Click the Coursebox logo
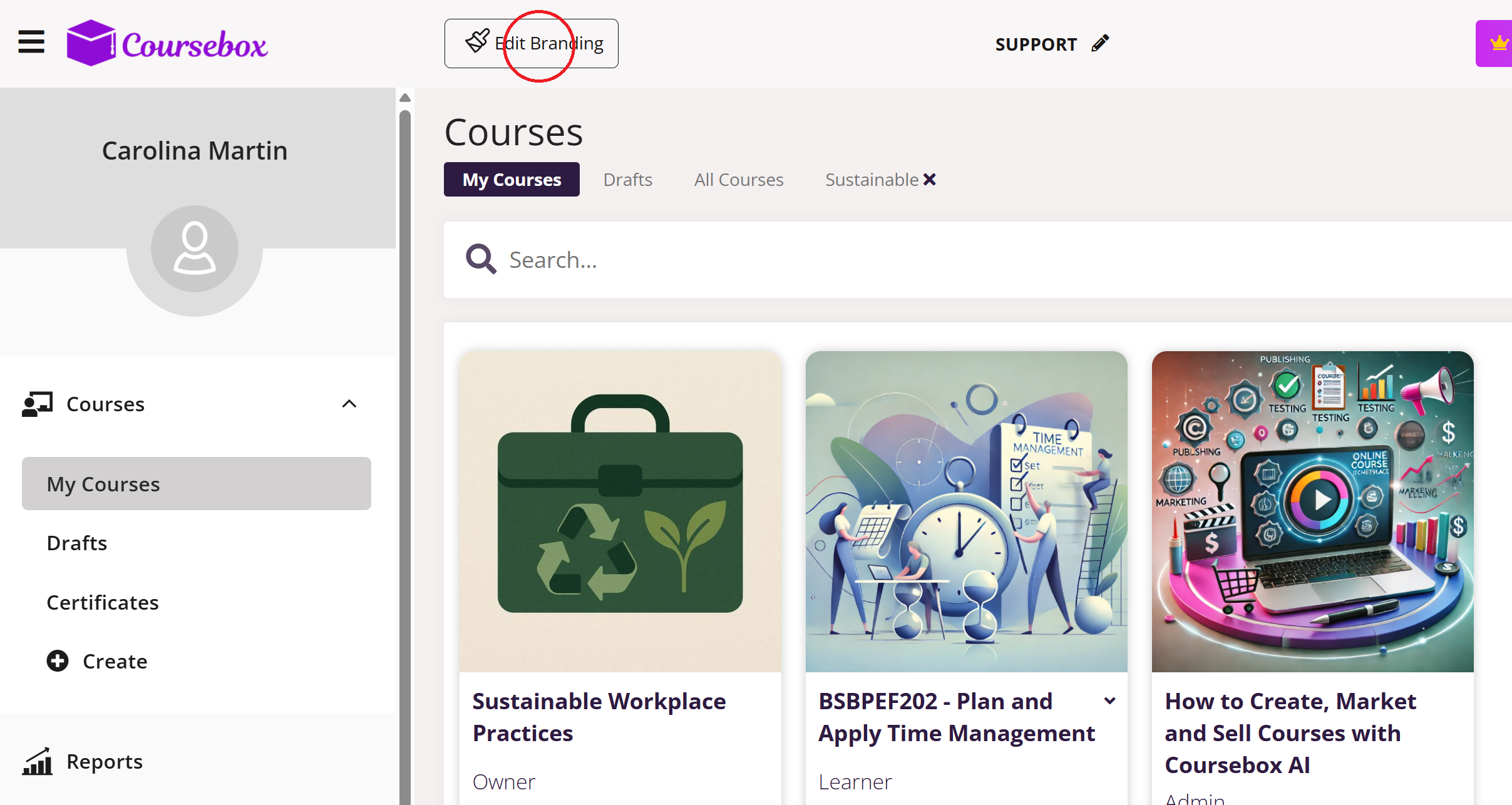 point(167,43)
